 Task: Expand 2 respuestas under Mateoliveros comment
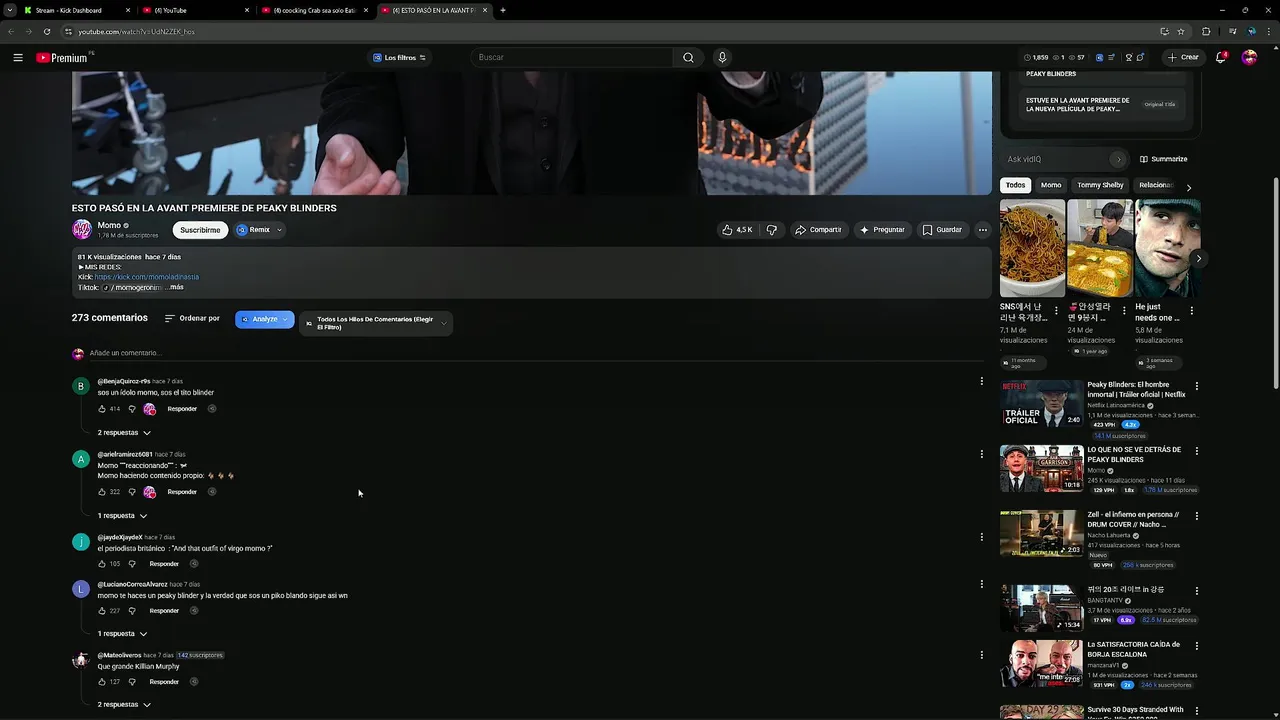pyautogui.click(x=124, y=705)
